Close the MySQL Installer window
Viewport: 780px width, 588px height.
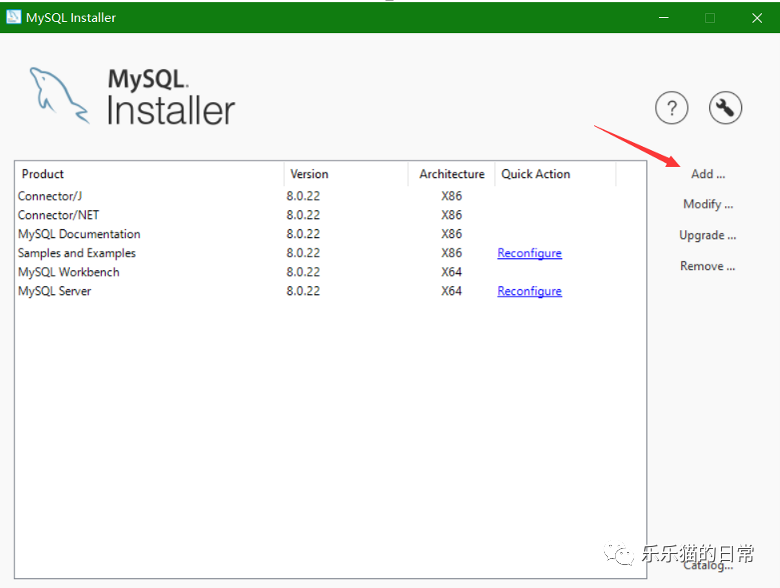point(757,17)
